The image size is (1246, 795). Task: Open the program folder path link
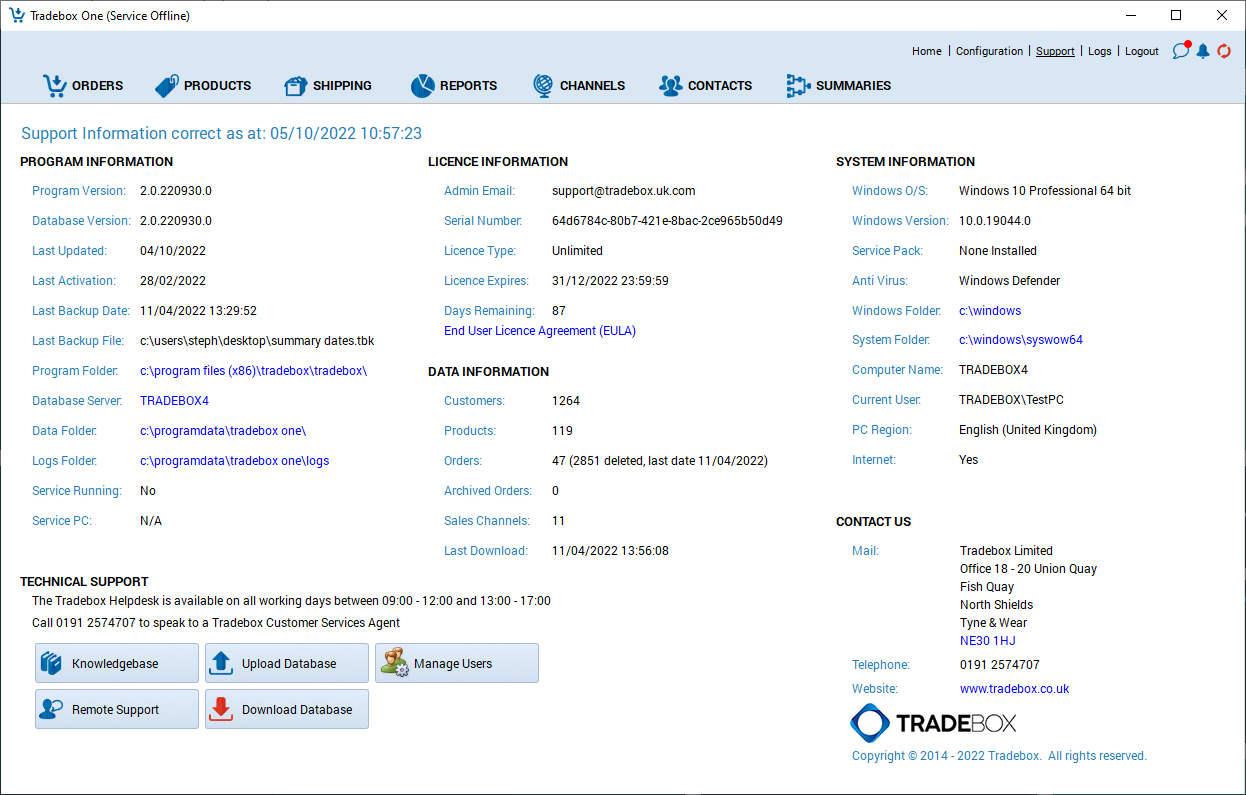click(253, 371)
